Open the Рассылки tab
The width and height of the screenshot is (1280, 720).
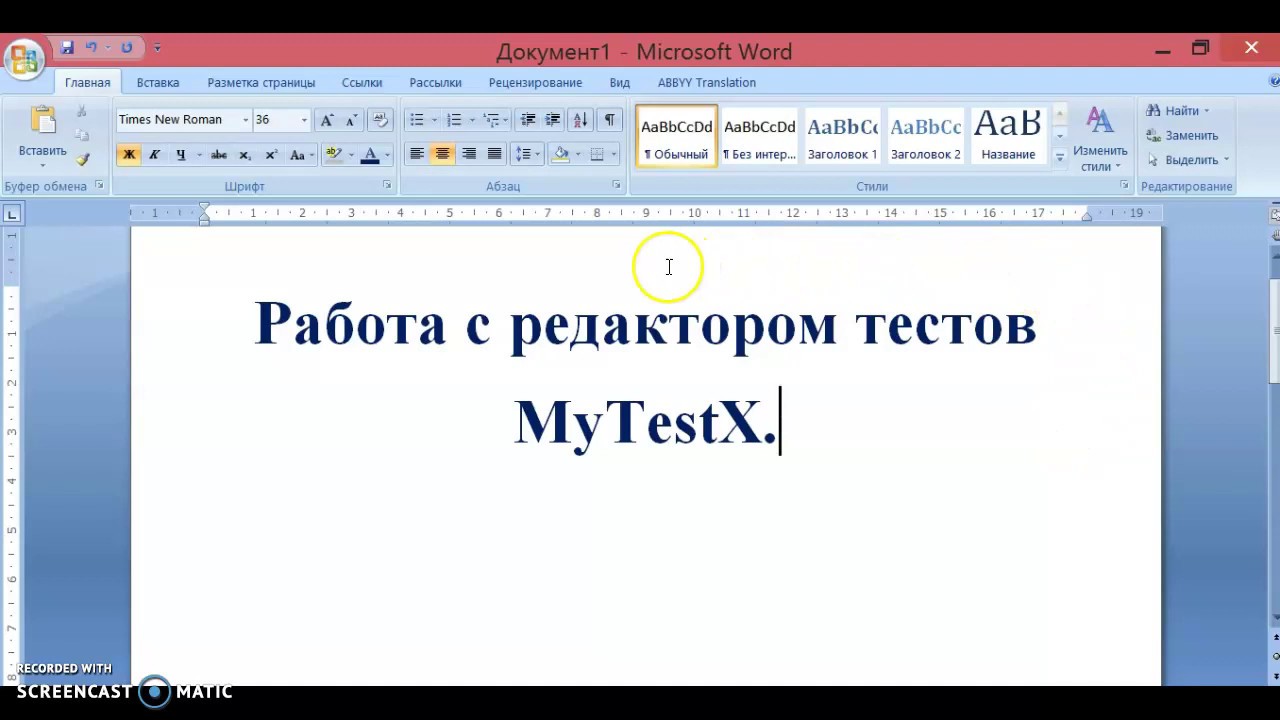435,83
